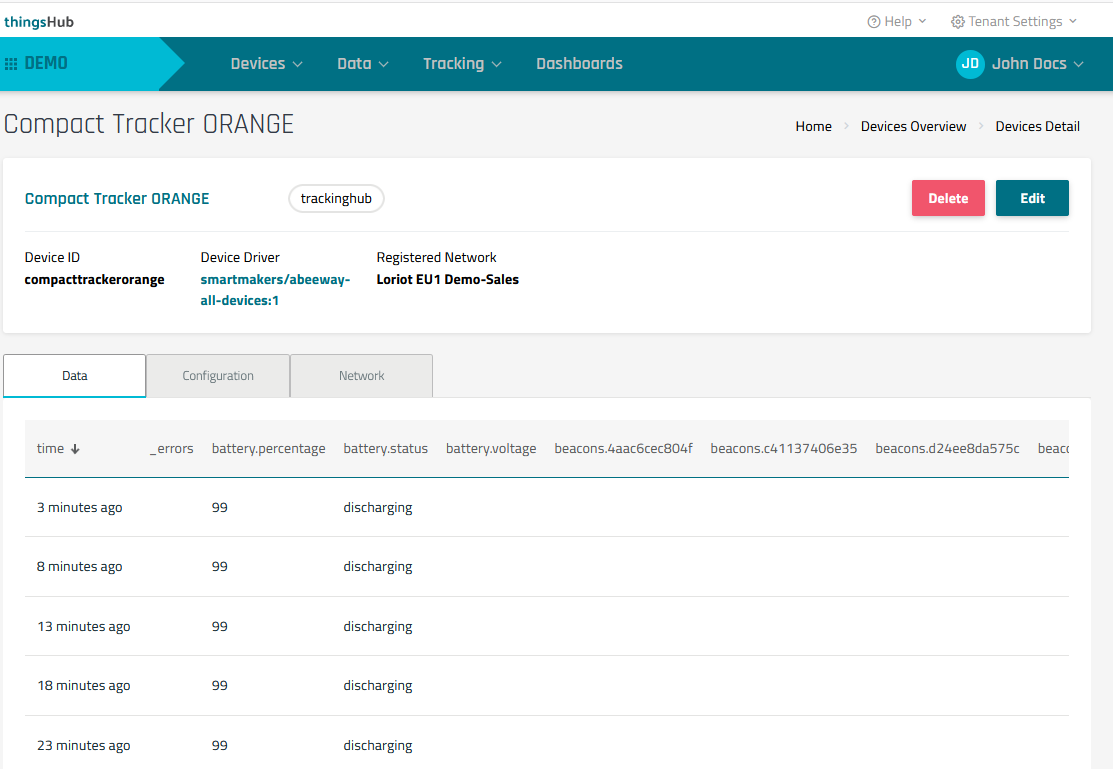Click the JD user avatar icon

(970, 64)
